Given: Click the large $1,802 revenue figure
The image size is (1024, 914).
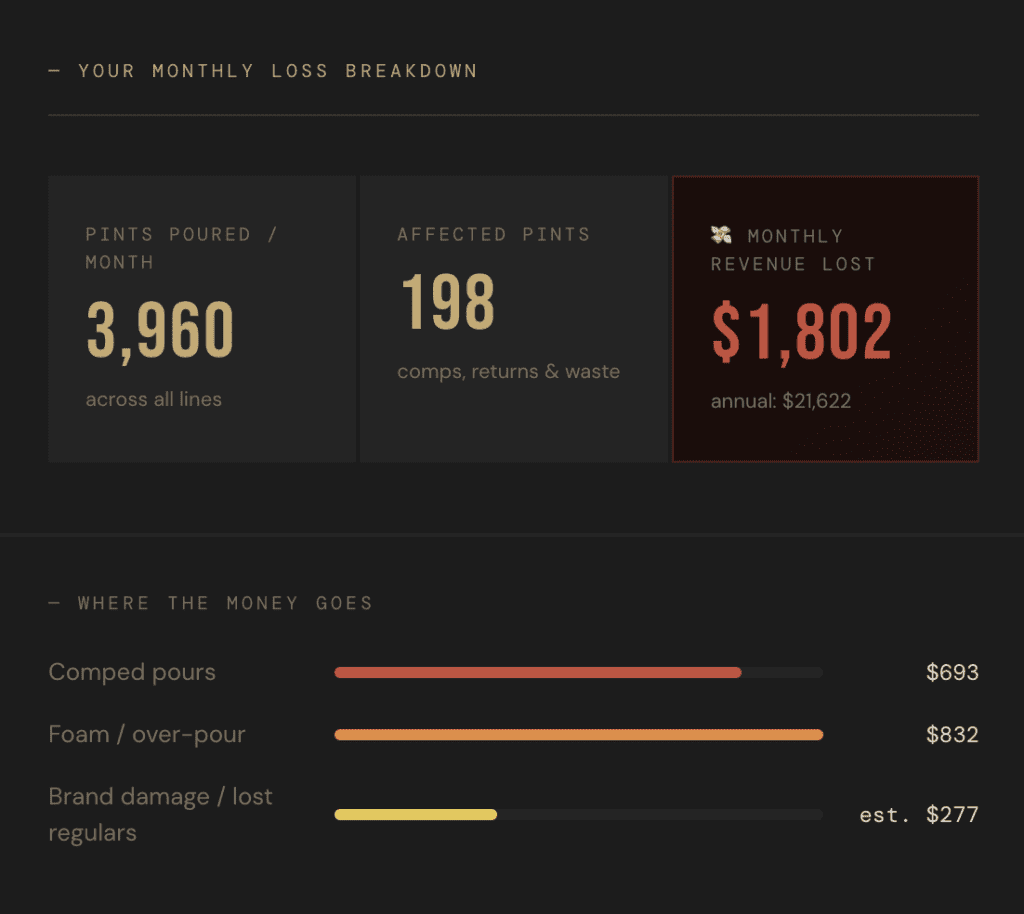Looking at the screenshot, I should click(x=800, y=333).
